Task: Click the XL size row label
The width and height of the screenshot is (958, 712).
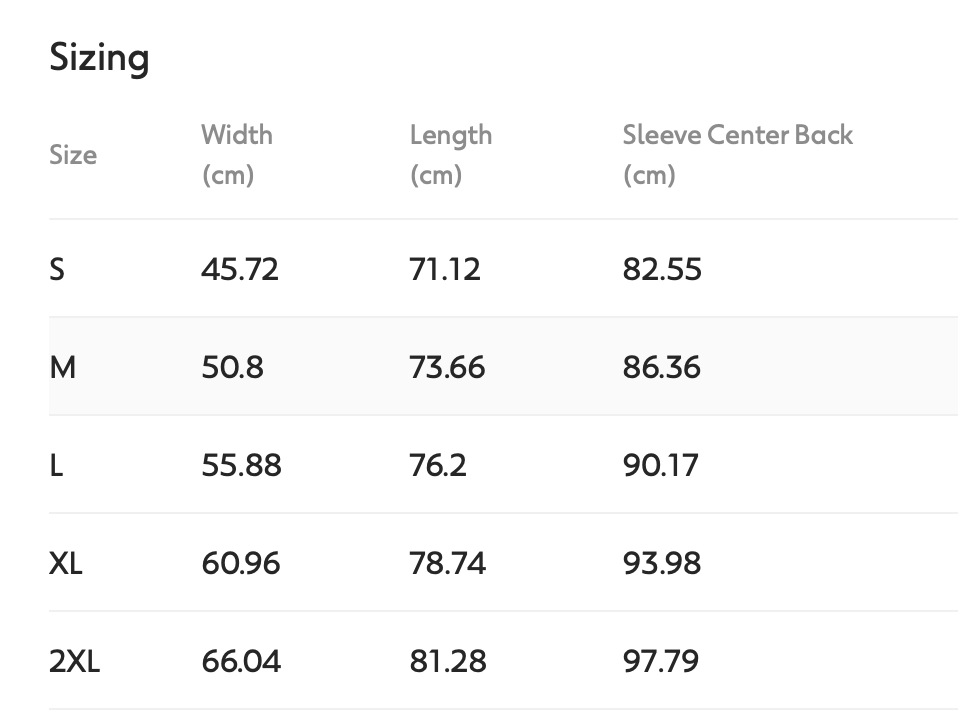Action: [66, 563]
